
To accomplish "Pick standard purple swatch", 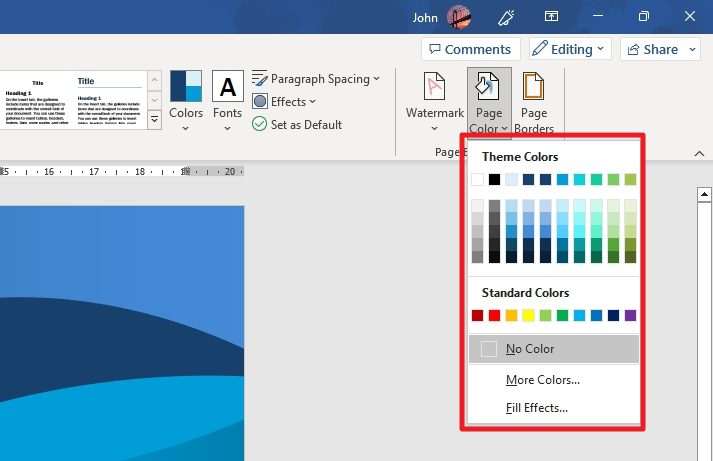I will pyautogui.click(x=631, y=316).
